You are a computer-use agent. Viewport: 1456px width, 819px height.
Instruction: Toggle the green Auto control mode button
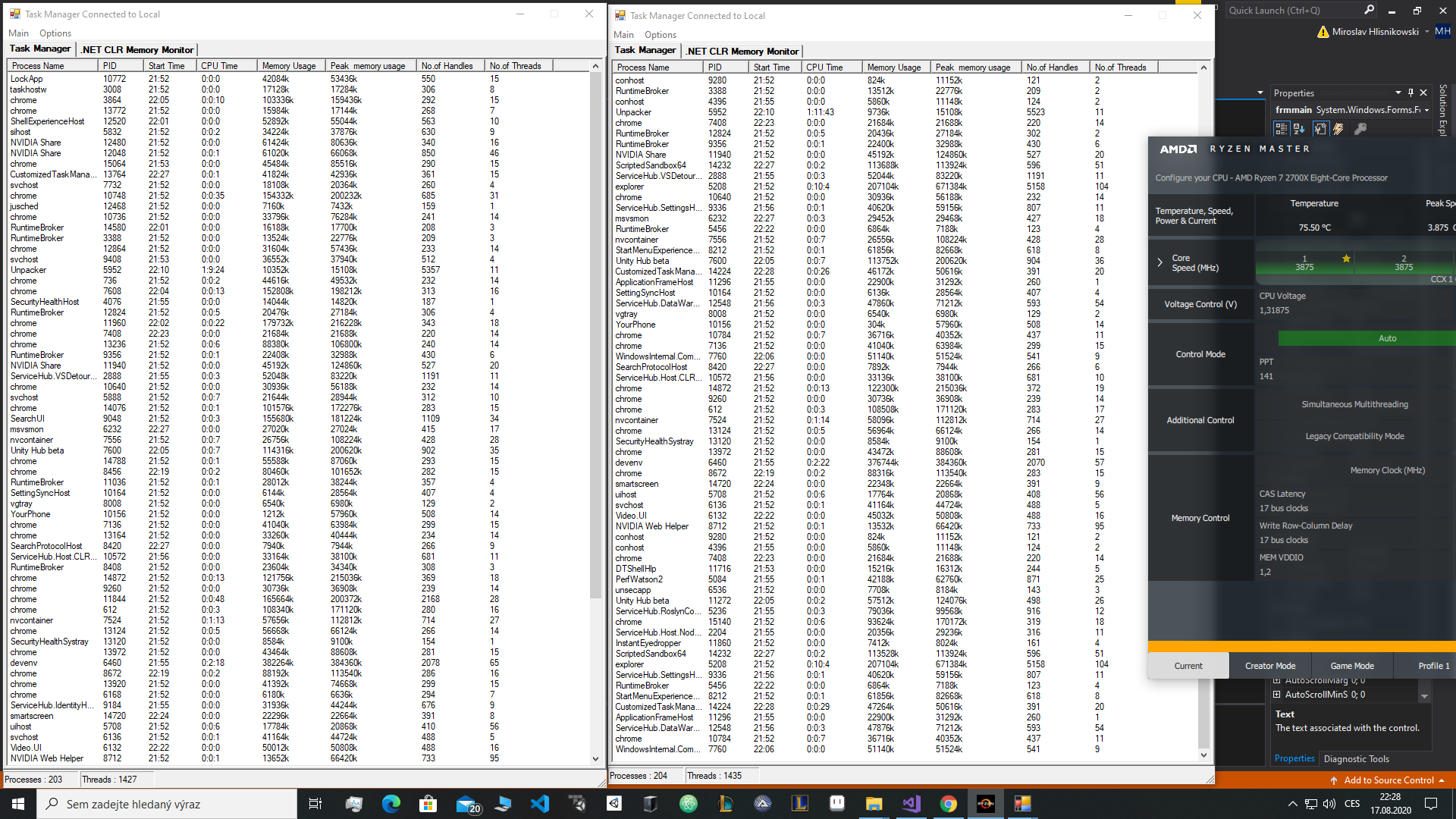pos(1387,338)
